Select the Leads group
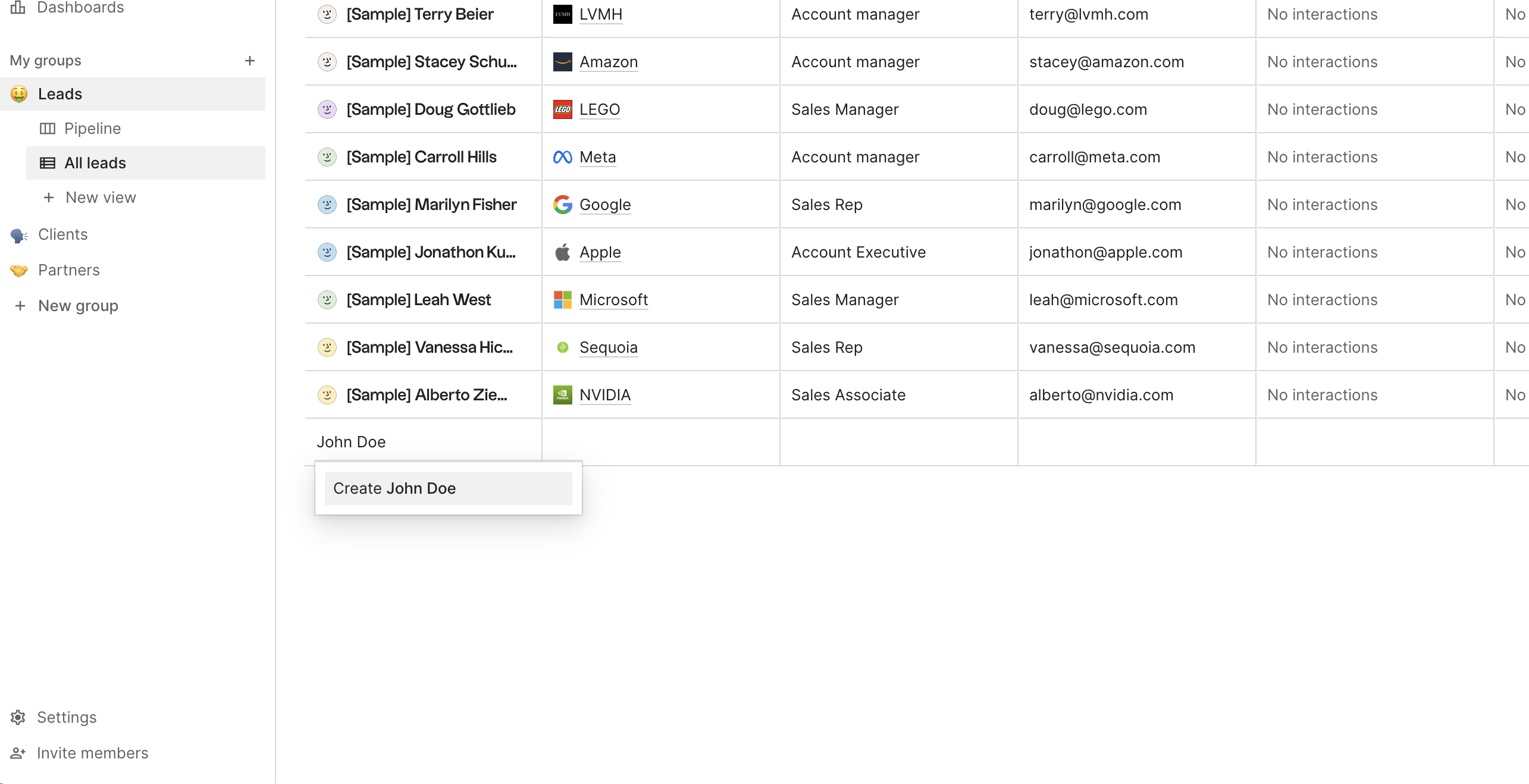 pos(60,94)
